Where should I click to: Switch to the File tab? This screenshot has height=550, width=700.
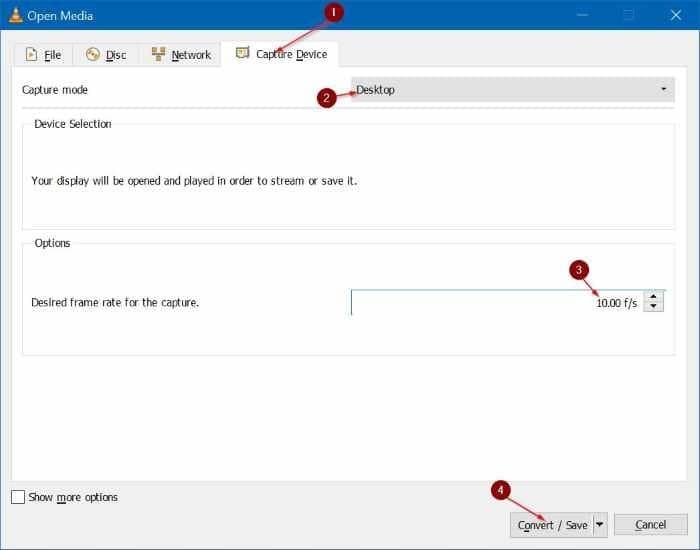click(43, 55)
